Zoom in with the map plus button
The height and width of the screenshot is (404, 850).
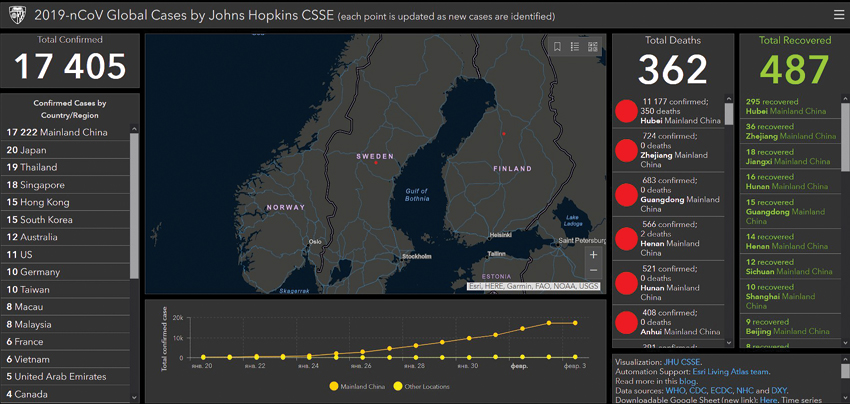[x=593, y=254]
